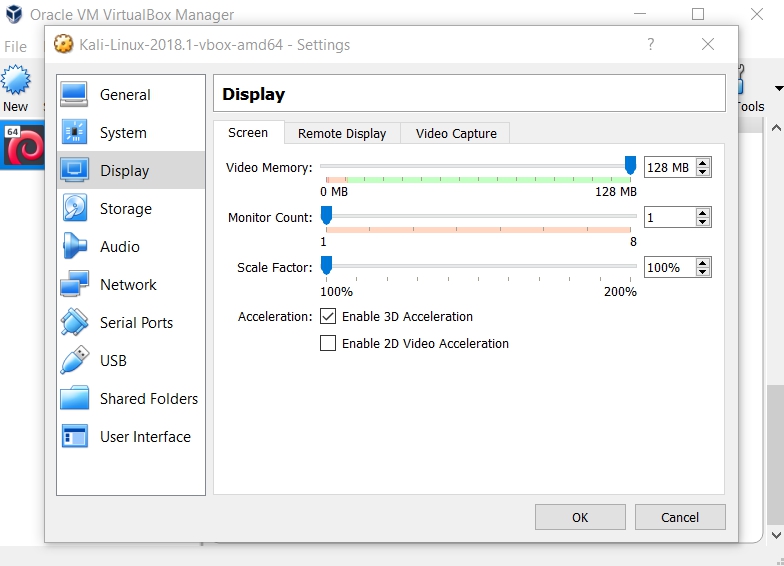
Task: Click the General settings icon
Action: 75,95
